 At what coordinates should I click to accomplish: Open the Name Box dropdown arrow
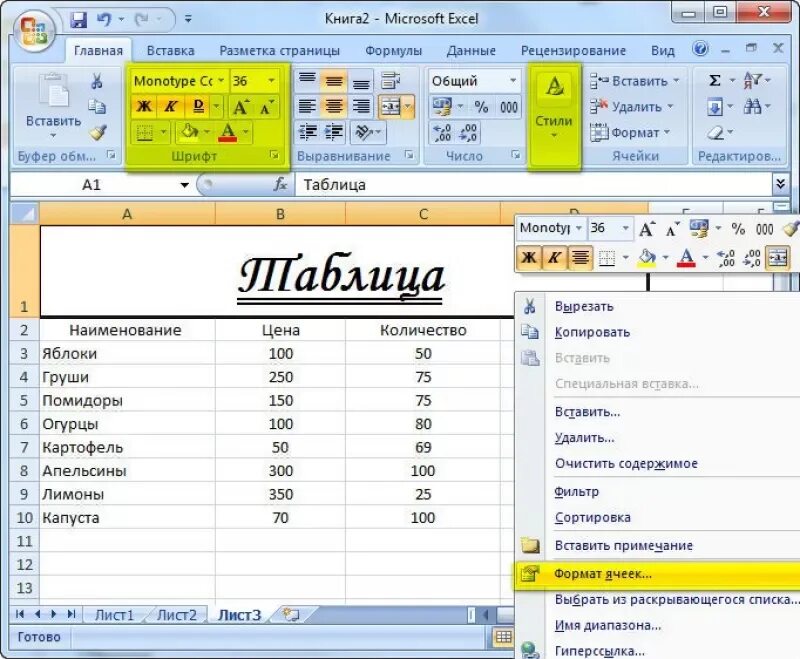(185, 185)
